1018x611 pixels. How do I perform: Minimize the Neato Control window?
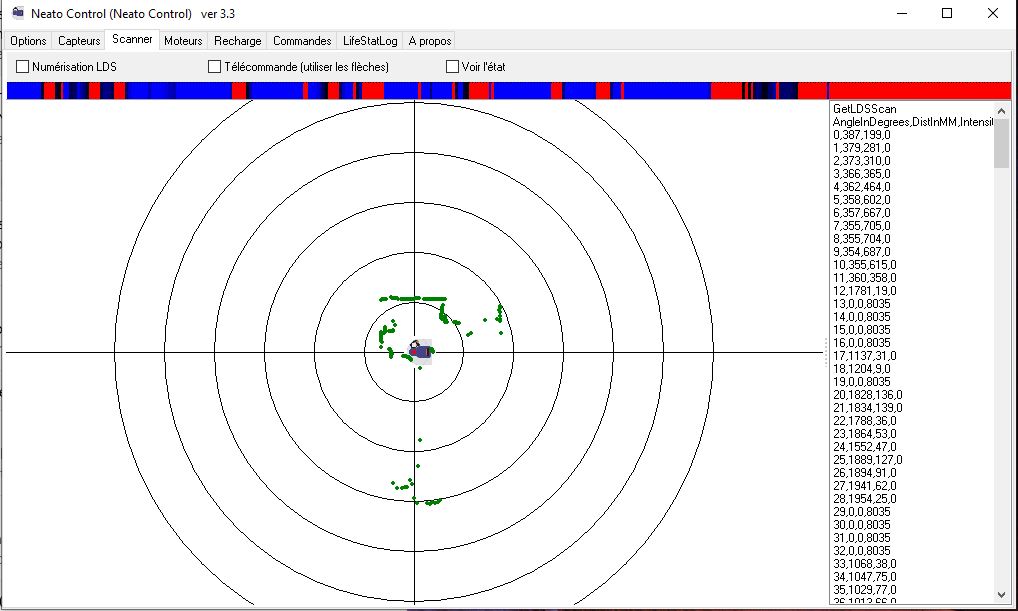[x=902, y=14]
